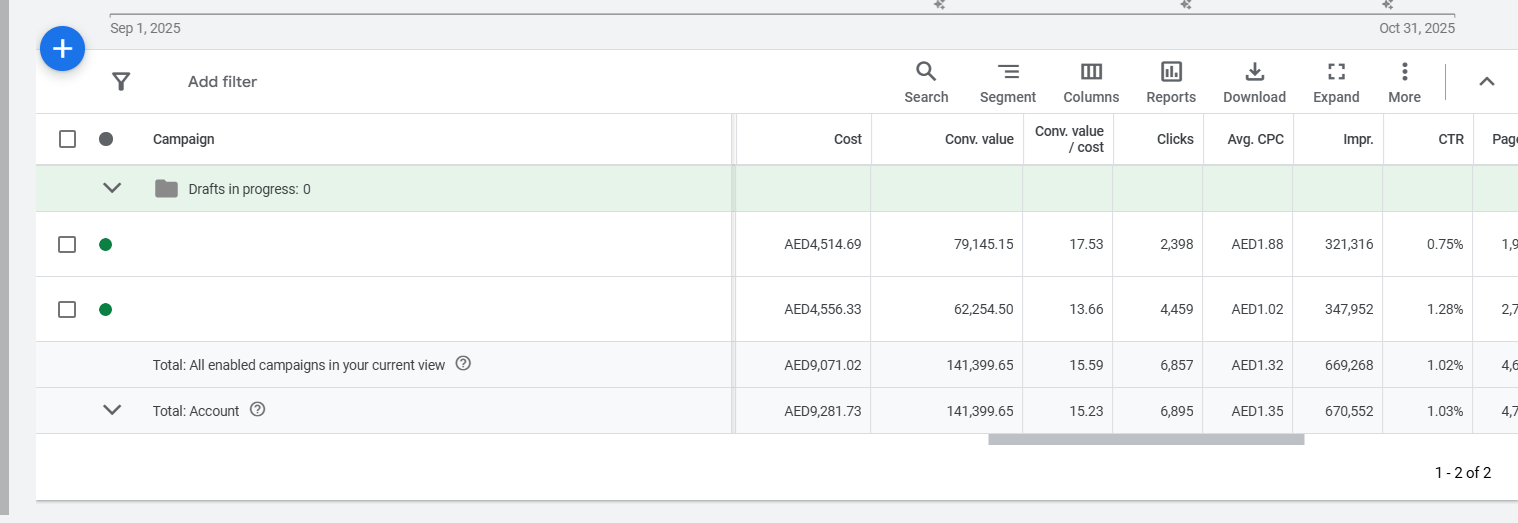This screenshot has height=523, width=1518.
Task: Open the Reports menu
Action: click(x=1171, y=82)
